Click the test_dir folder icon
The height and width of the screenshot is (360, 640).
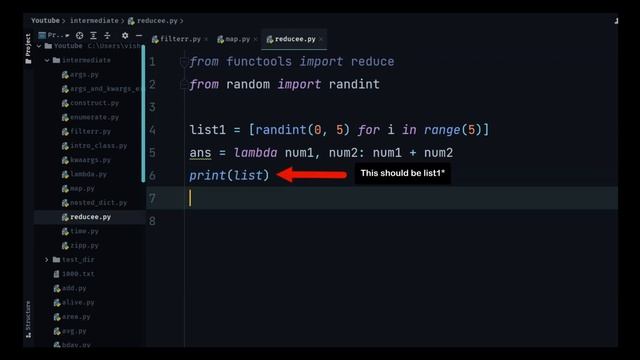click(56, 260)
